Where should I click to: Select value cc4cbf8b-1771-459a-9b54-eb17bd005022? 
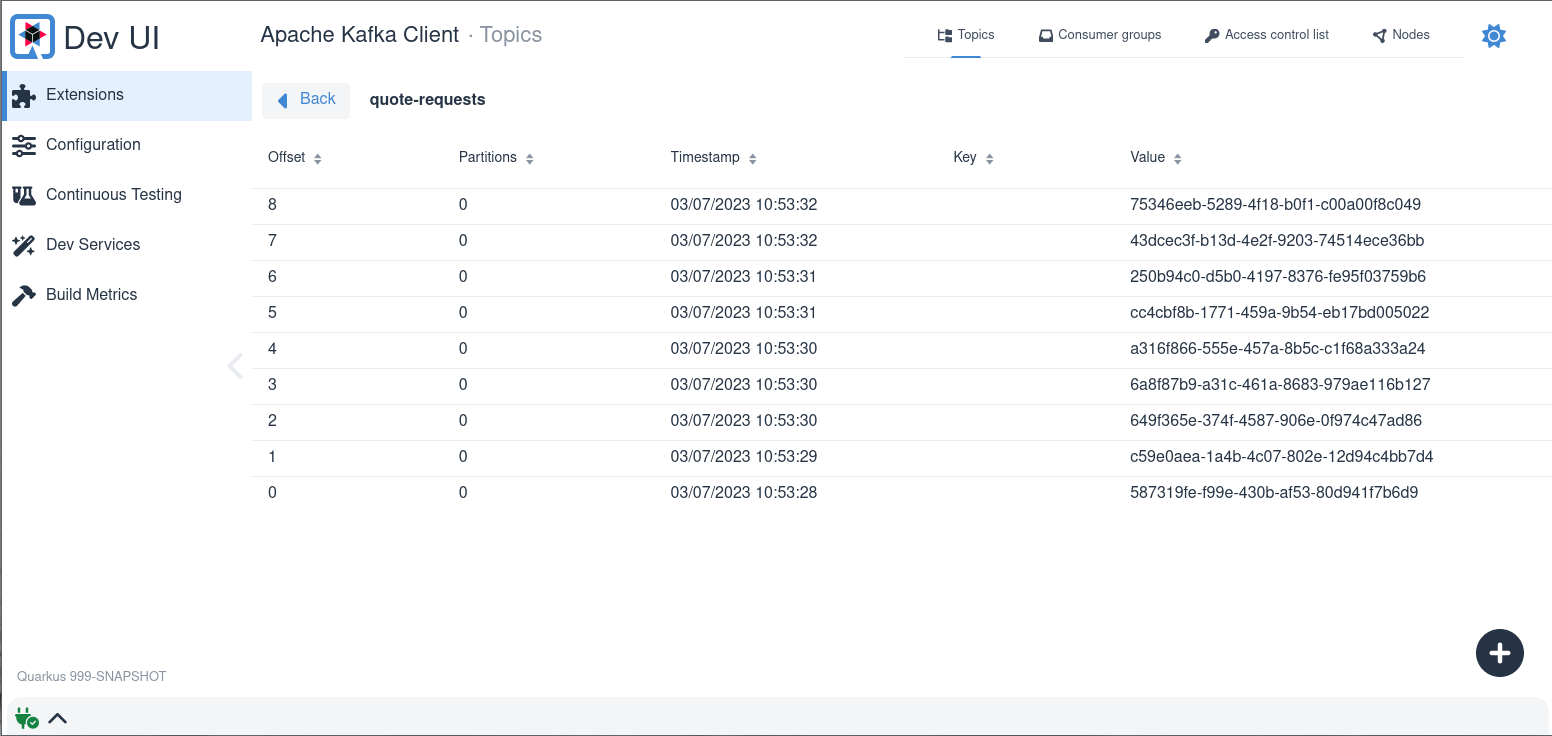point(1279,313)
